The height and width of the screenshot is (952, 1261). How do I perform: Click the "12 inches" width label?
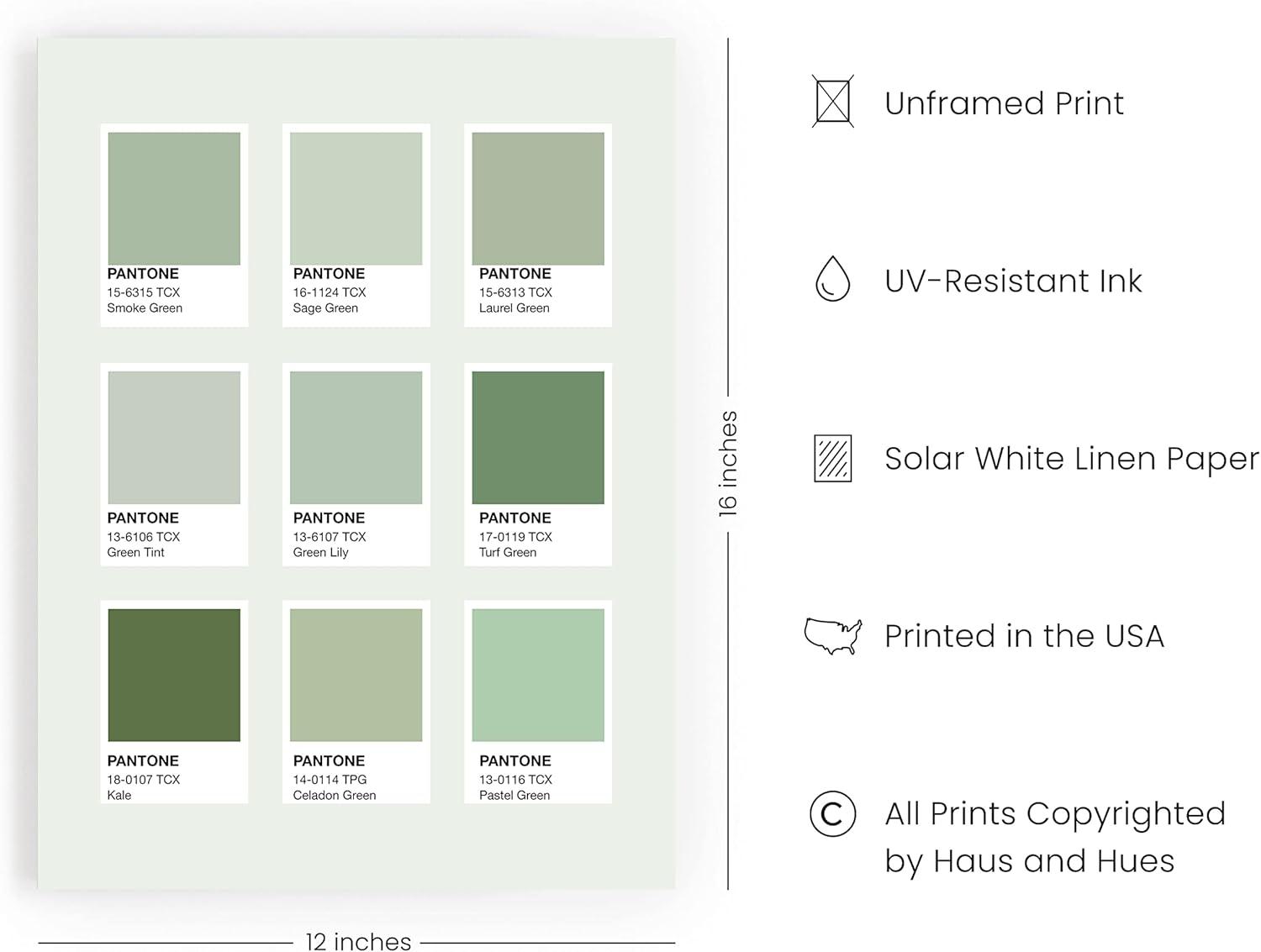358,941
